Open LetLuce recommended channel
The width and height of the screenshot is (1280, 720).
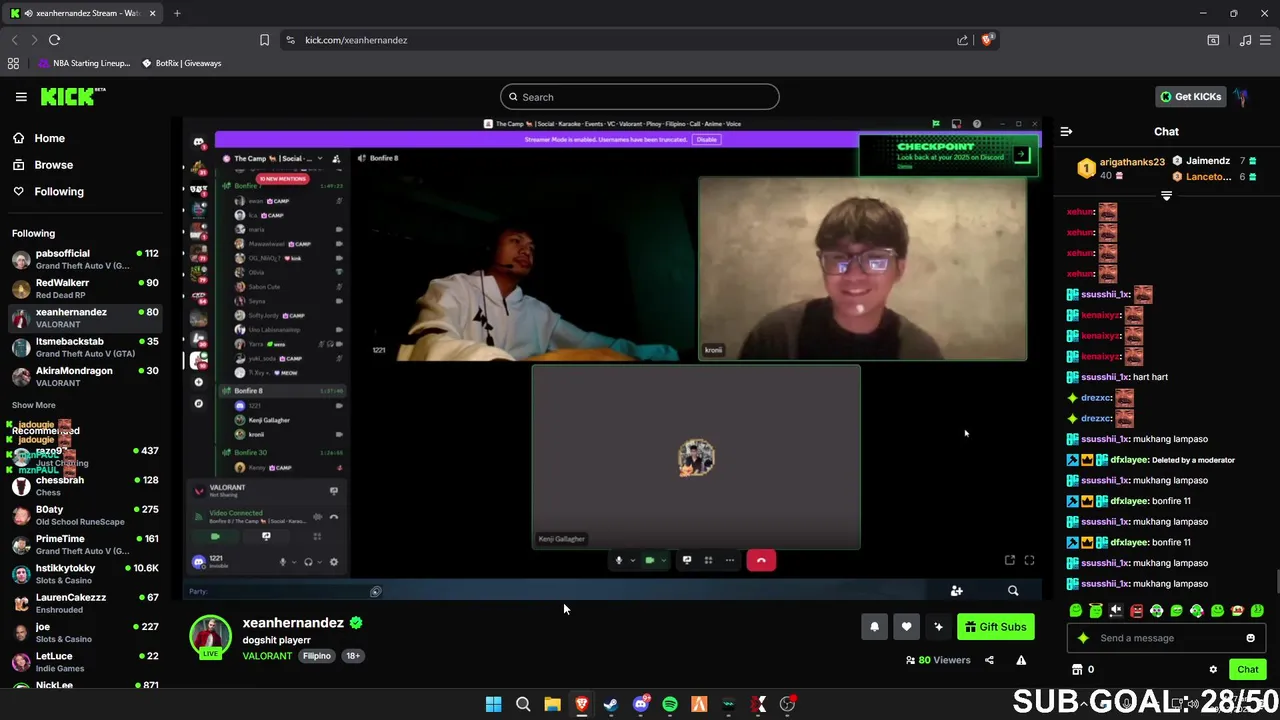point(84,662)
